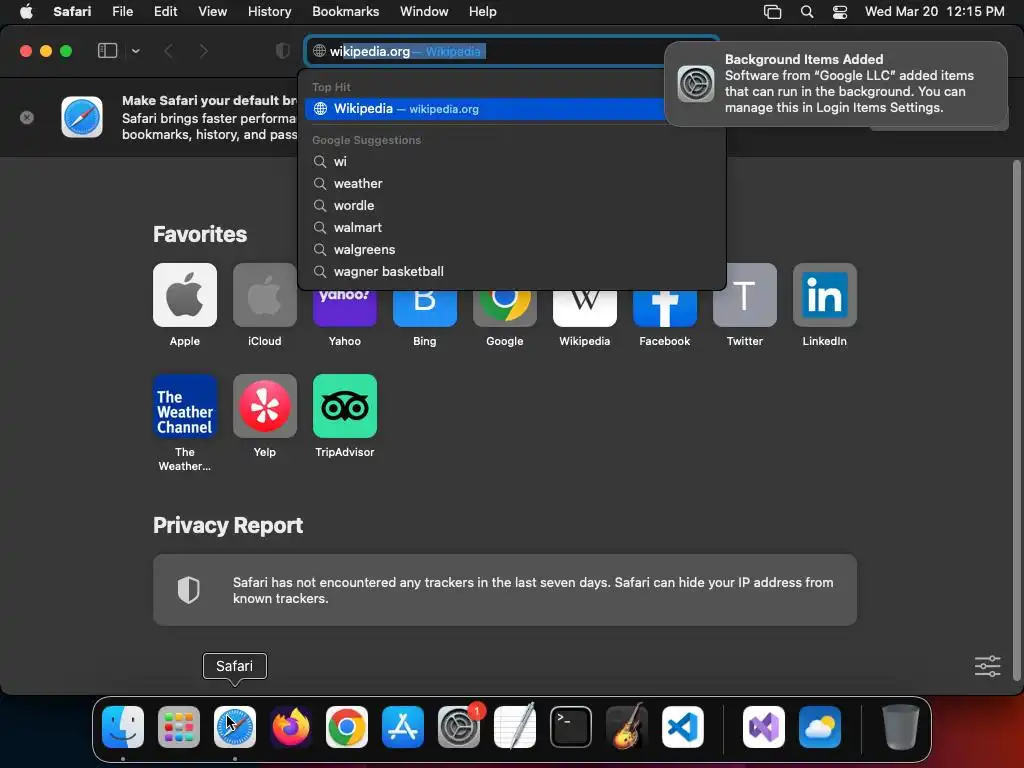Click the Safari icon in the Dock
Viewport: 1024px width, 768px height.
point(234,727)
